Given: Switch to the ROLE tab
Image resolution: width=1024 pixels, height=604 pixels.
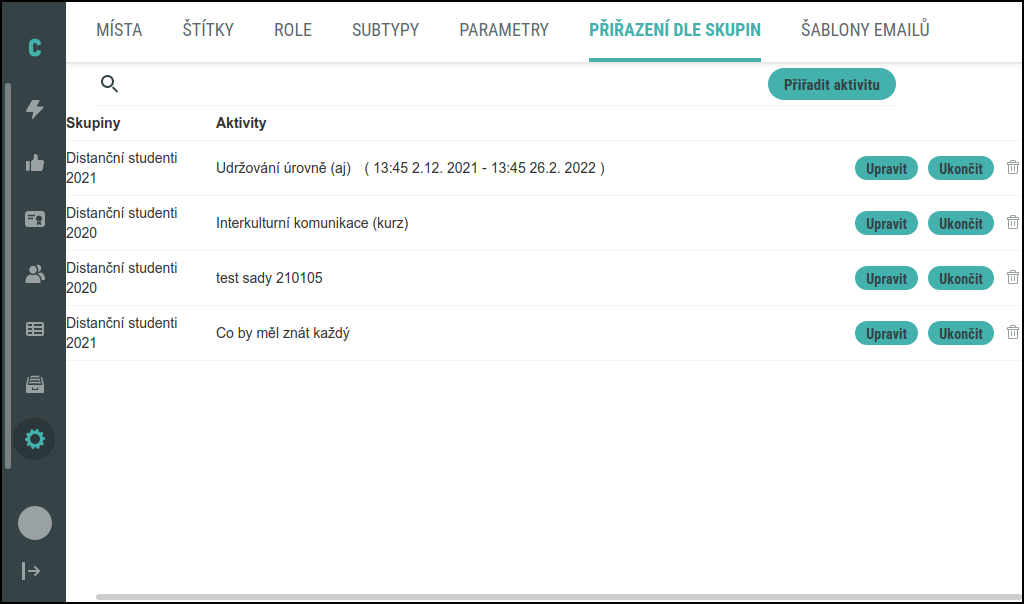Looking at the screenshot, I should (293, 30).
